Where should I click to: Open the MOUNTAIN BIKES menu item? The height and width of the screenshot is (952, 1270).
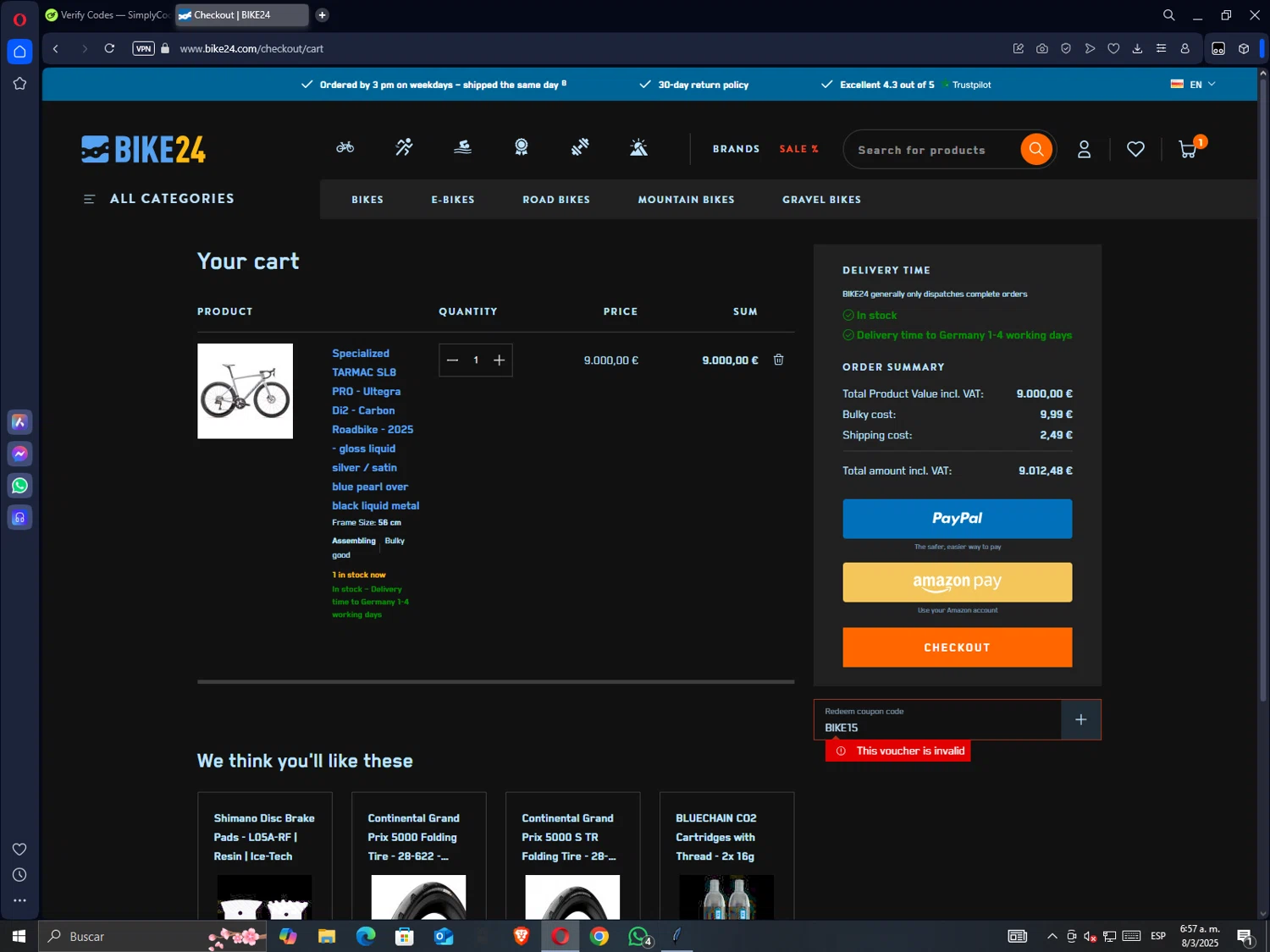pos(686,200)
